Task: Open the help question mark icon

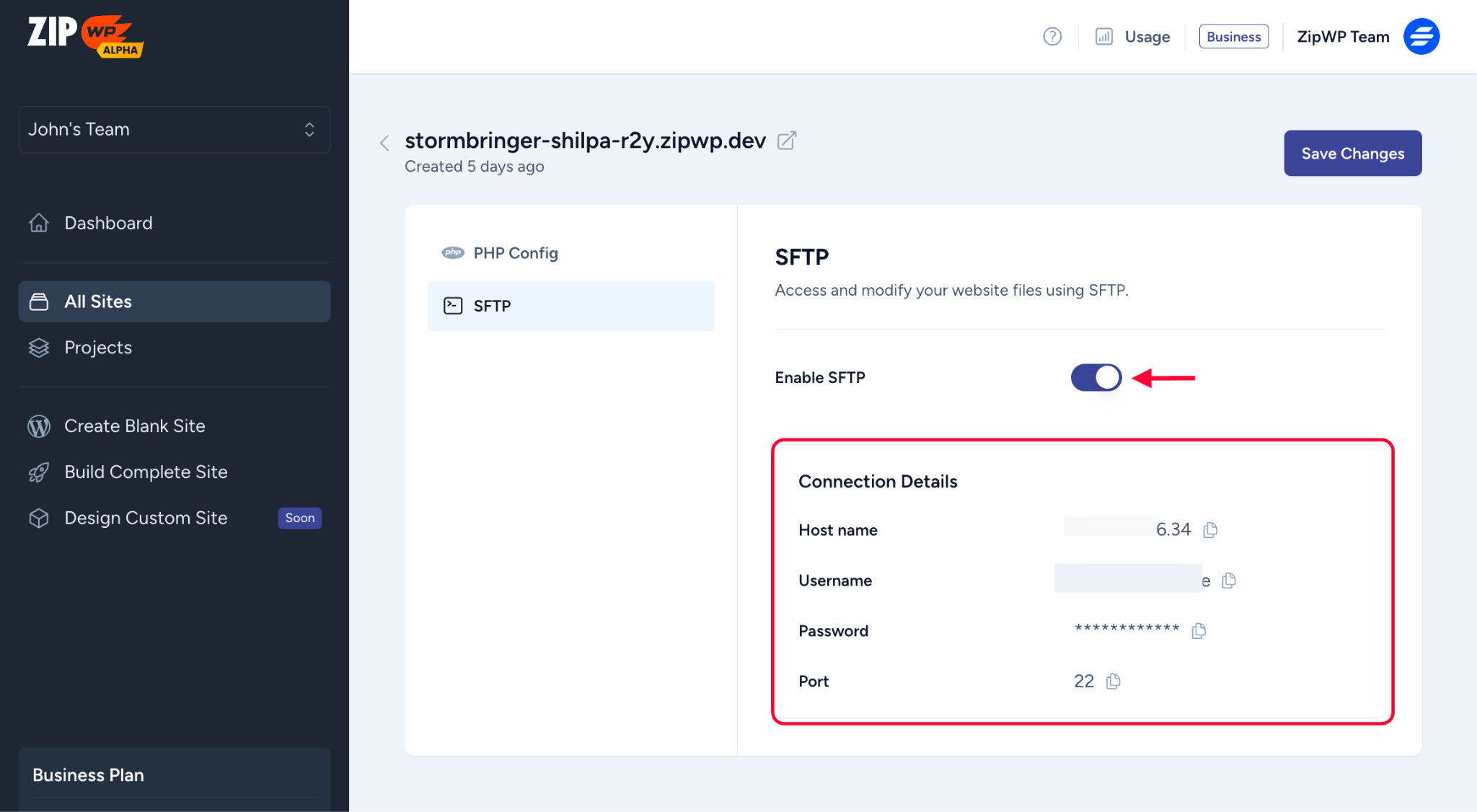Action: click(1052, 36)
